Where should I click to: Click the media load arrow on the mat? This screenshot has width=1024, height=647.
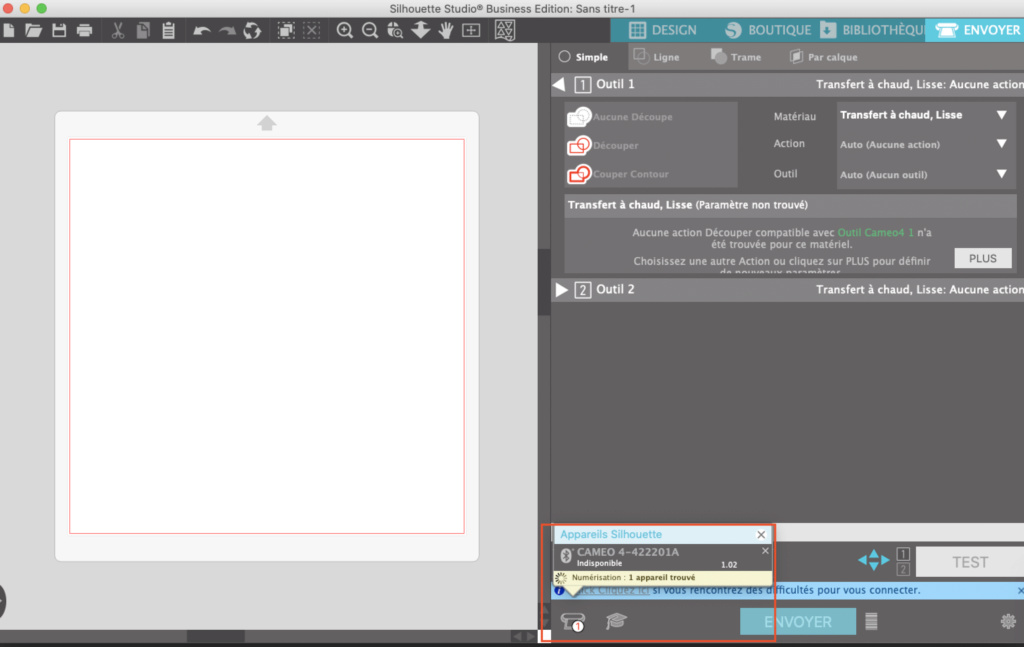tap(266, 123)
